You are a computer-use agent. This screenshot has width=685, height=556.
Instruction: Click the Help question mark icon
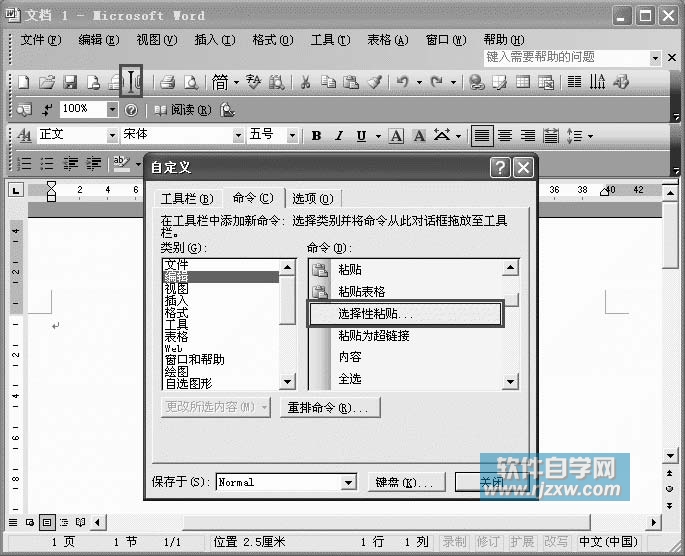(131, 110)
